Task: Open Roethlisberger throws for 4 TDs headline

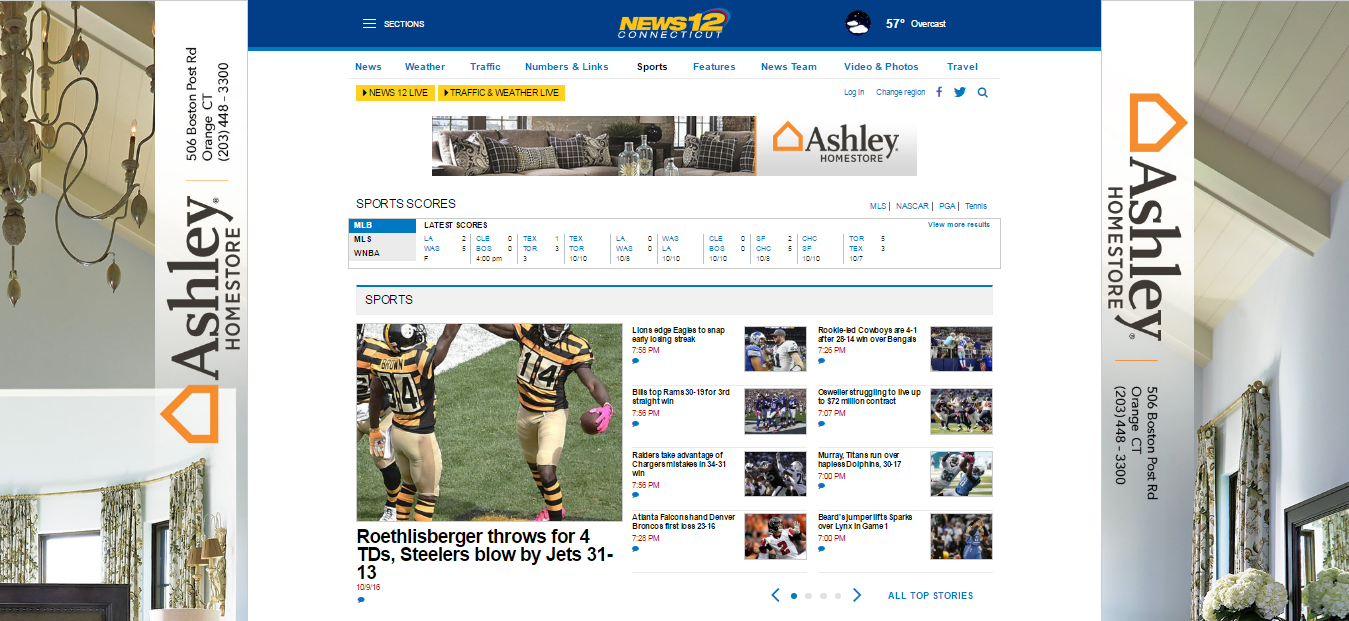Action: click(x=485, y=554)
